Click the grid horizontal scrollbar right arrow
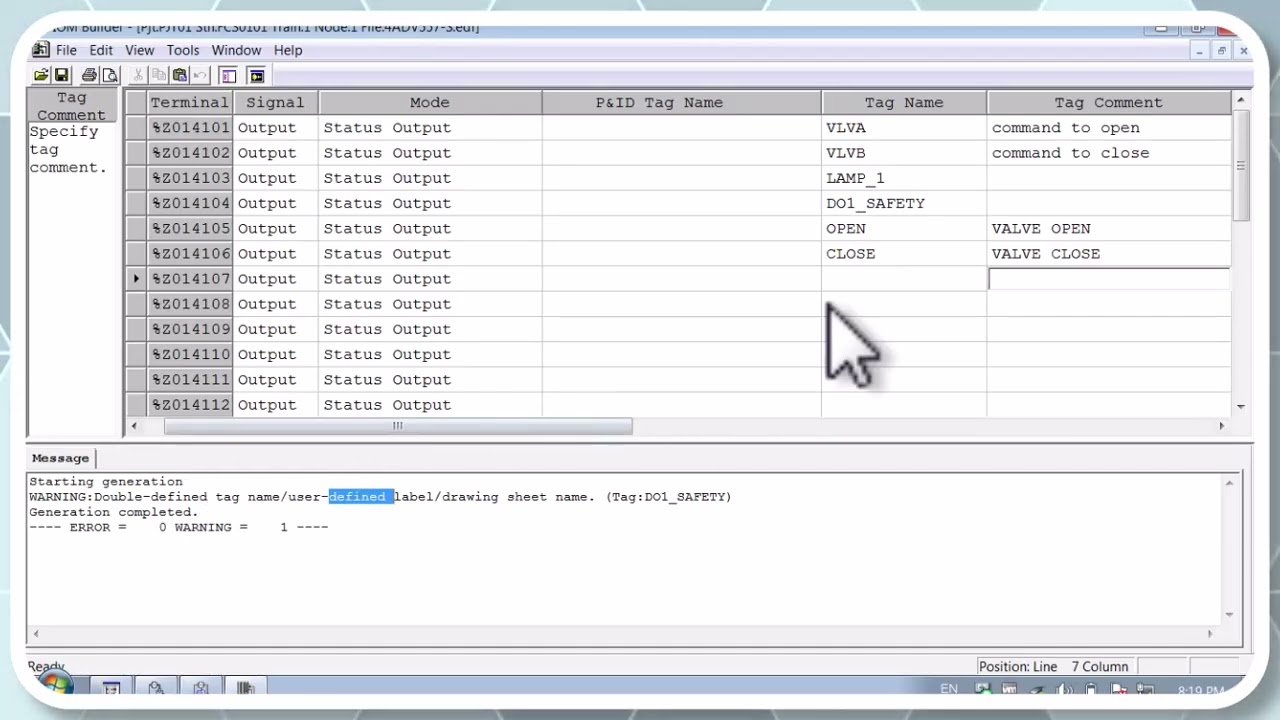 [x=1221, y=426]
